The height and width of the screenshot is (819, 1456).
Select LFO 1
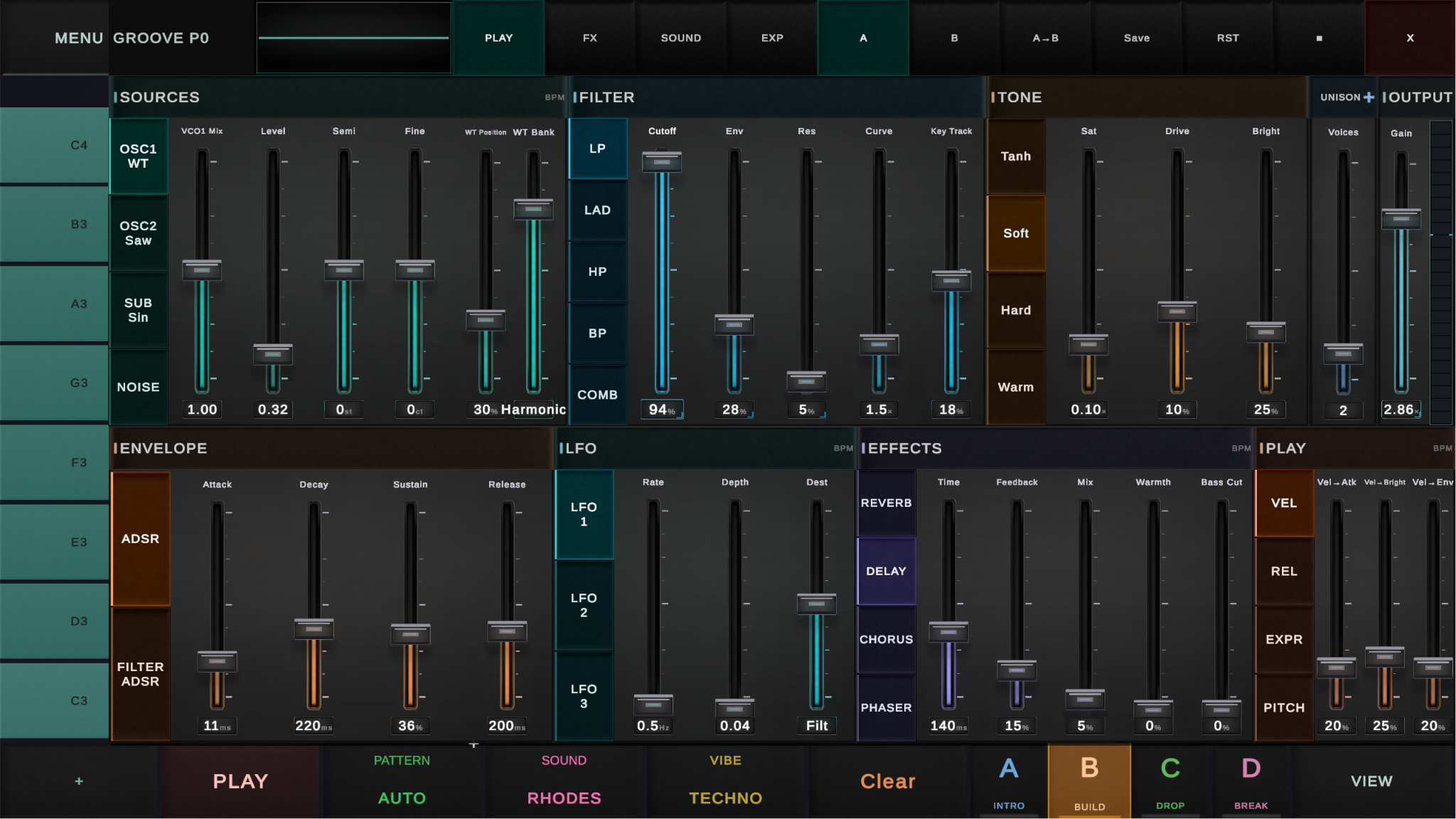click(584, 514)
